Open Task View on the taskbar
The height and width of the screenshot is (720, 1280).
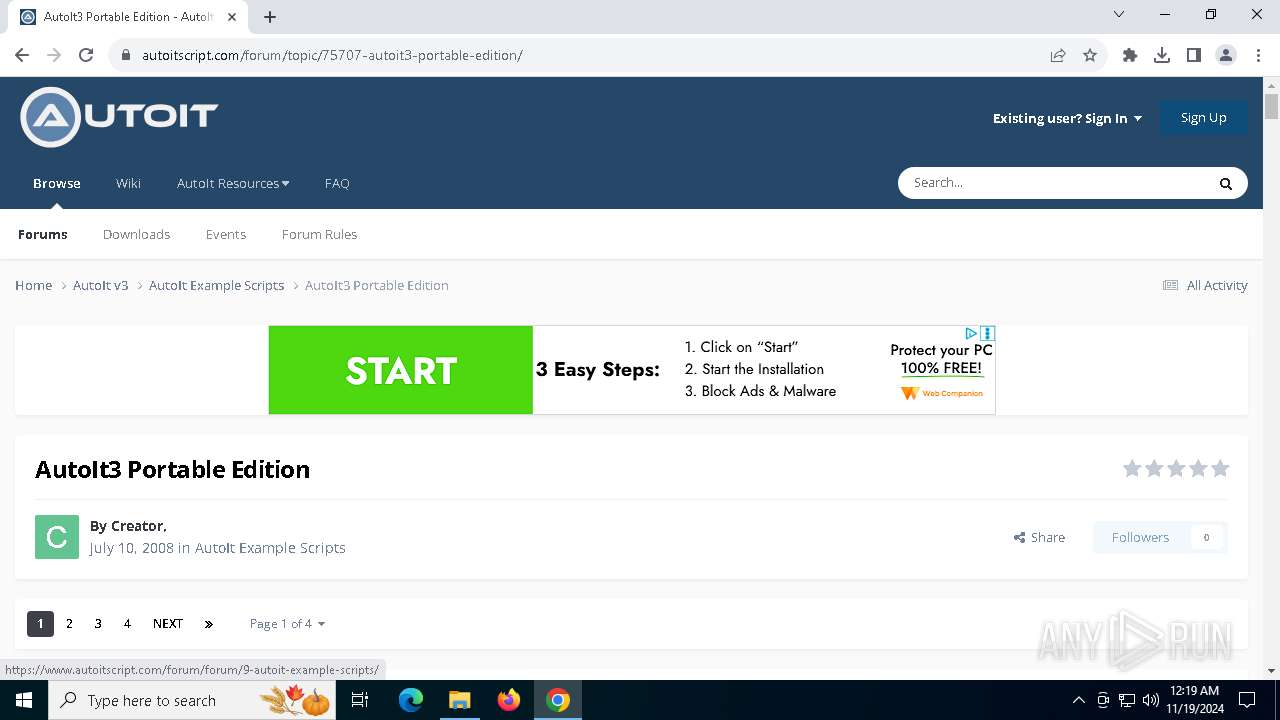[360, 700]
